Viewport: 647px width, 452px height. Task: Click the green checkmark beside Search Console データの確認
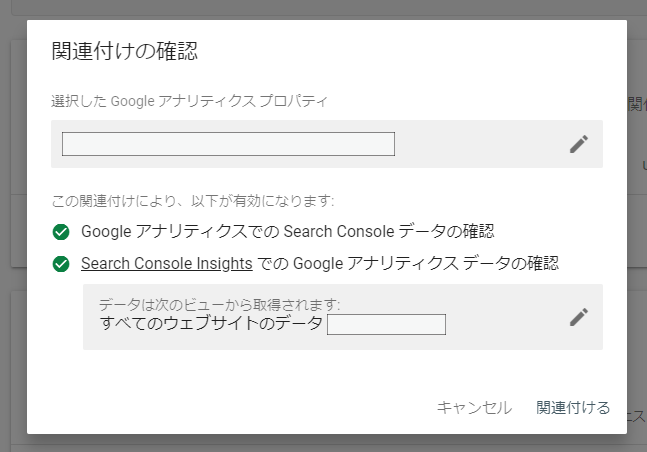(61, 232)
